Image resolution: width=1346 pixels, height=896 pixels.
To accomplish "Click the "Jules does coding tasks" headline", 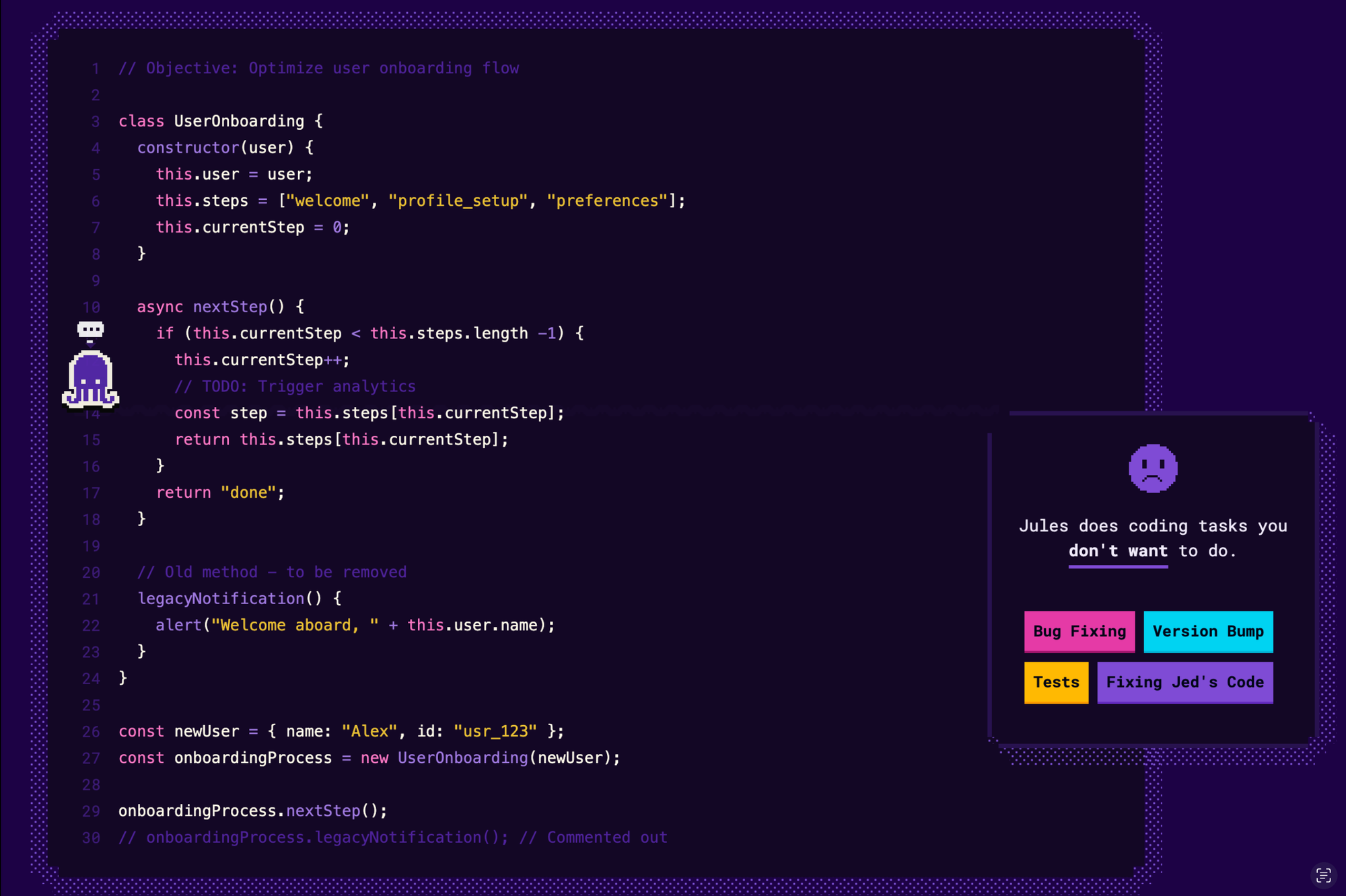I will tap(1152, 526).
